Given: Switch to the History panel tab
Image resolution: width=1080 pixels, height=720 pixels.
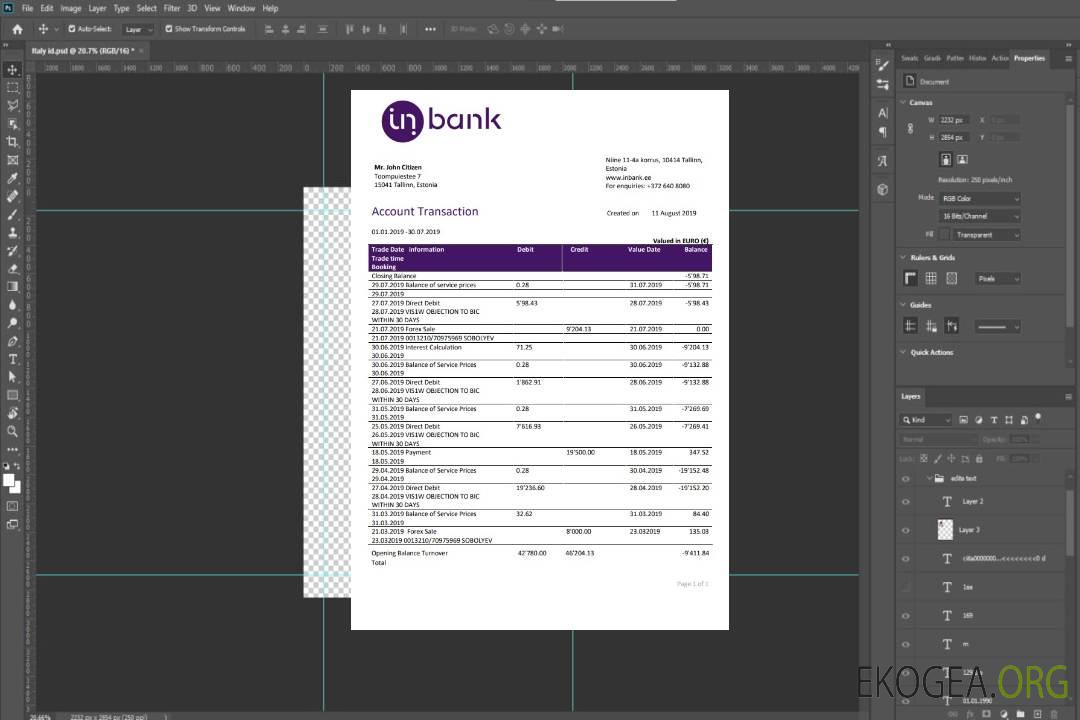Looking at the screenshot, I should (977, 59).
